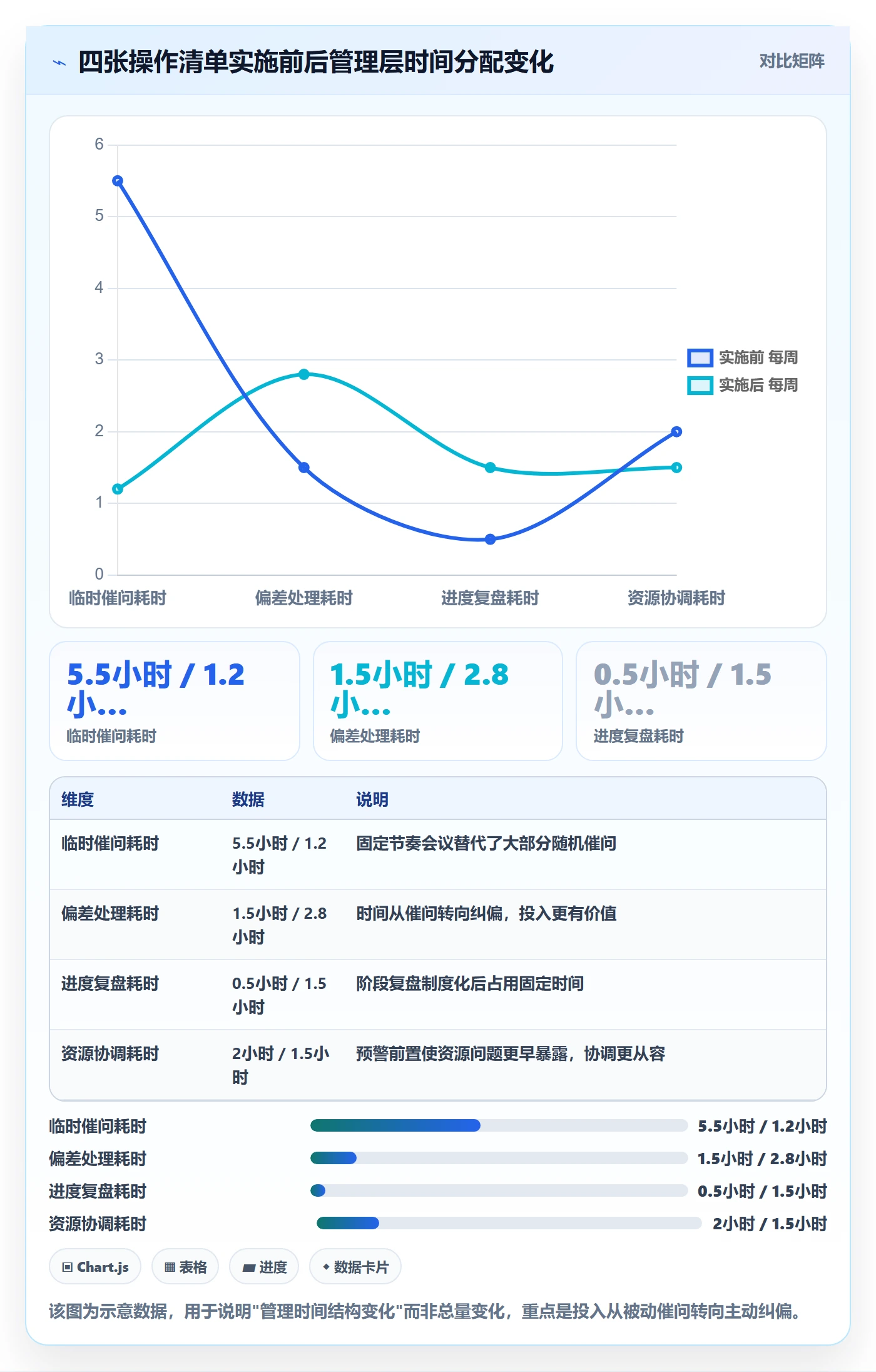The width and height of the screenshot is (876, 1372).
Task: Click the 说明 column header
Action: click(x=372, y=799)
